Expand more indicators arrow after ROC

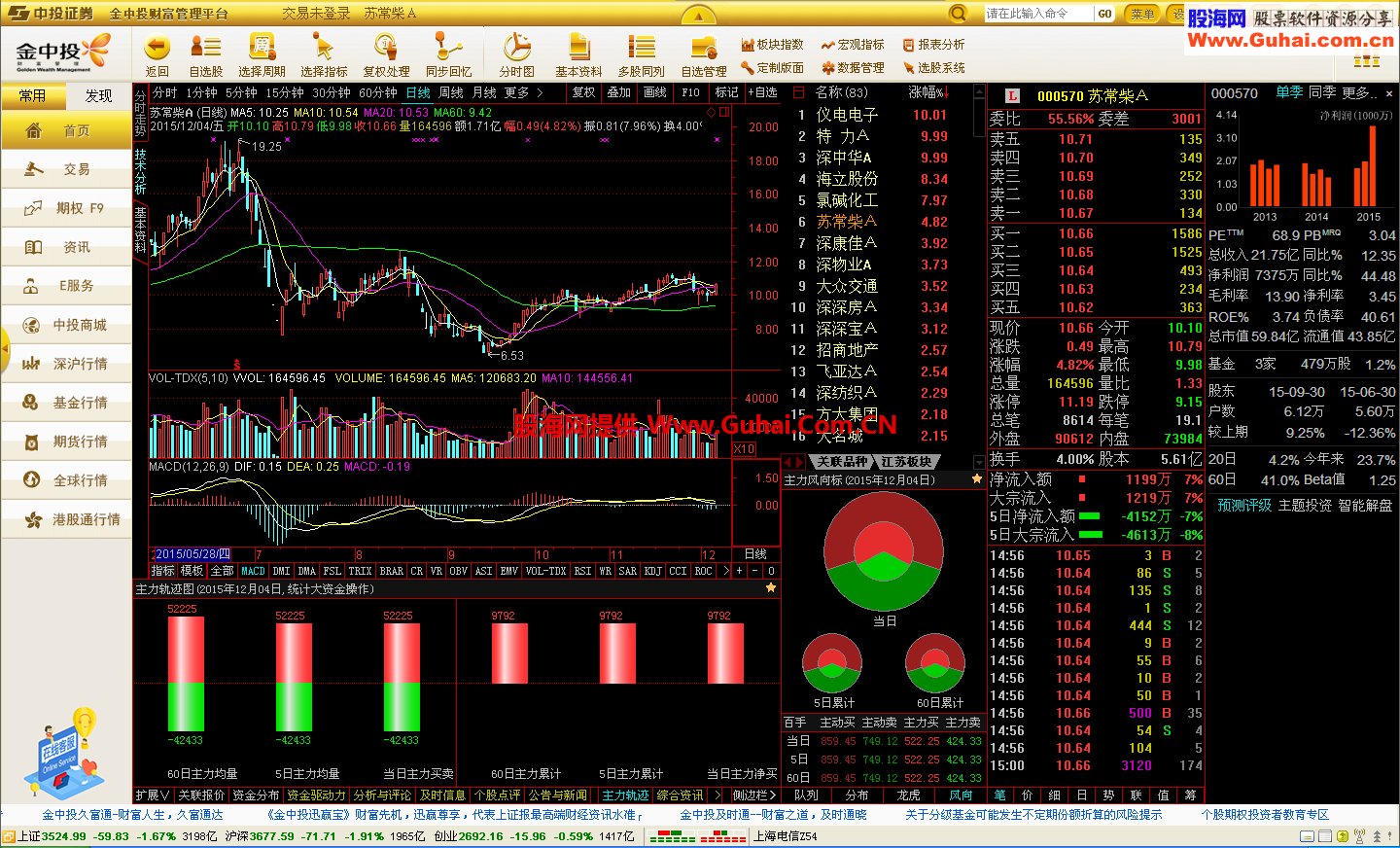tap(726, 571)
